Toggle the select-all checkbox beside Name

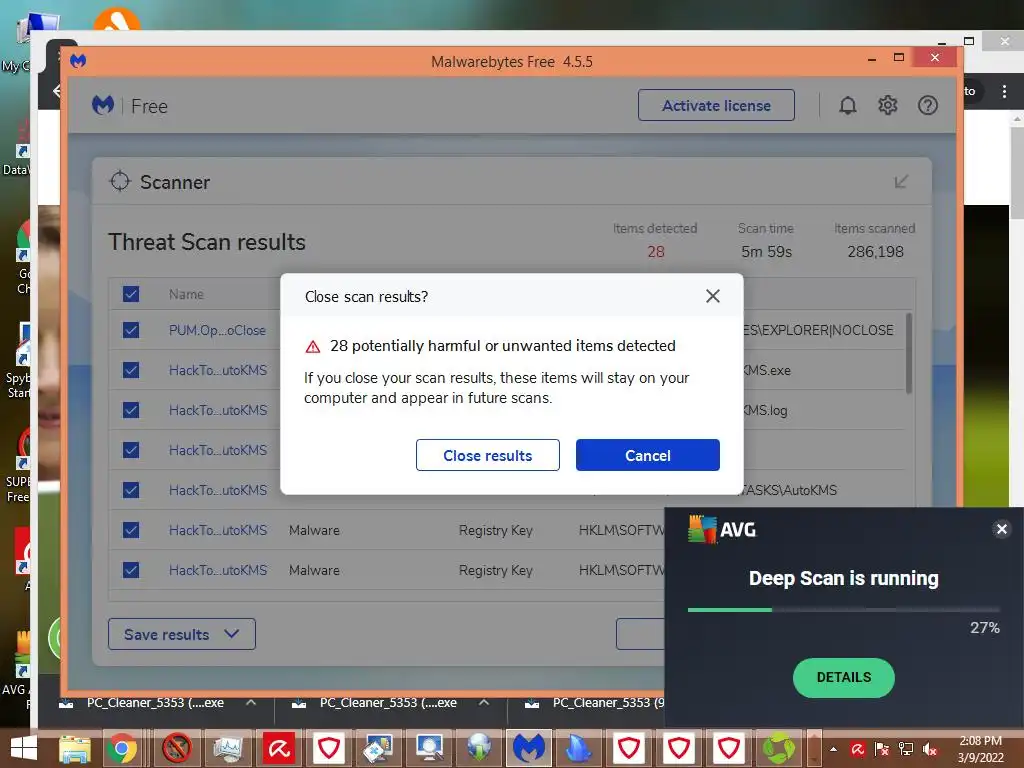(131, 294)
